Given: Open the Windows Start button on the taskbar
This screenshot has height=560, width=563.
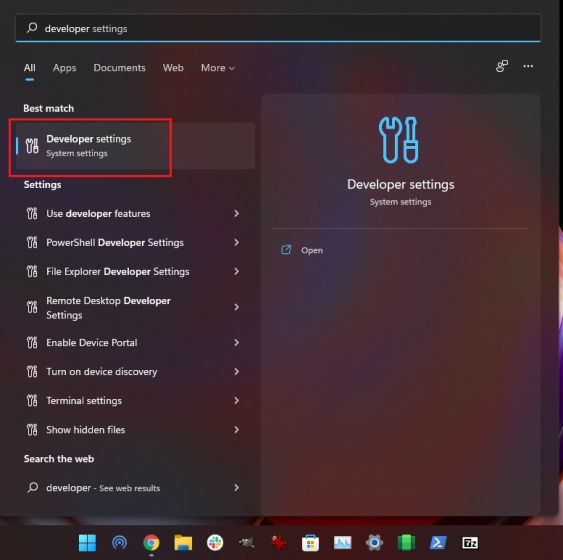Looking at the screenshot, I should 87,543.
